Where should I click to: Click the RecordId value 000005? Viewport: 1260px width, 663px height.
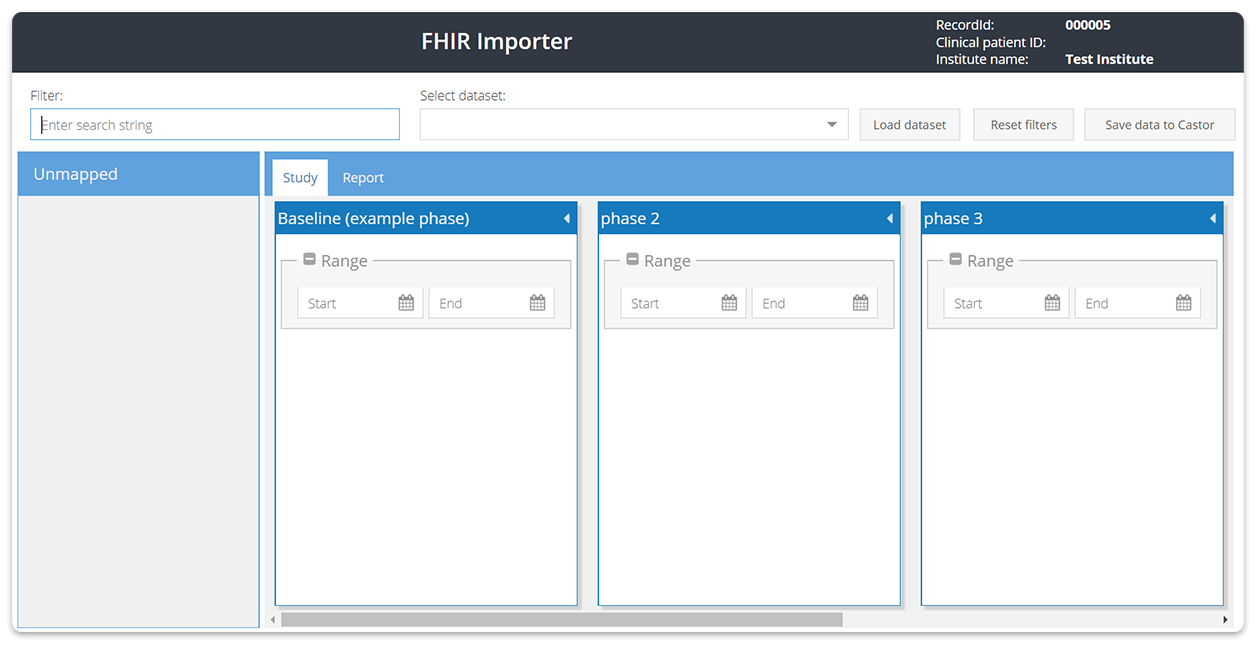pos(1088,25)
